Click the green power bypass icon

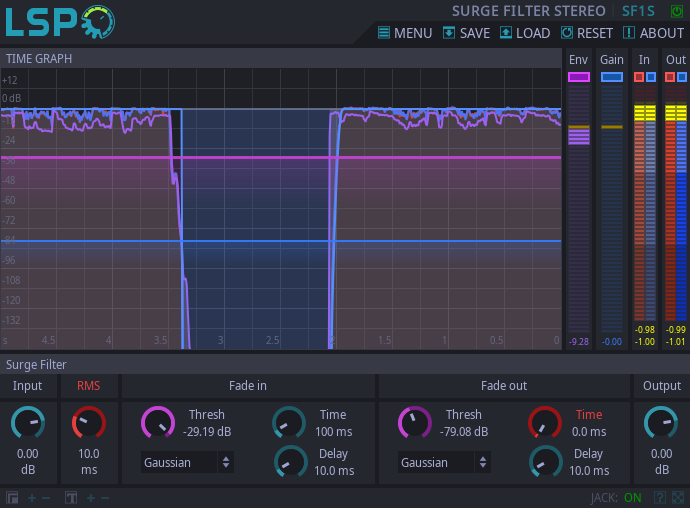(676, 11)
